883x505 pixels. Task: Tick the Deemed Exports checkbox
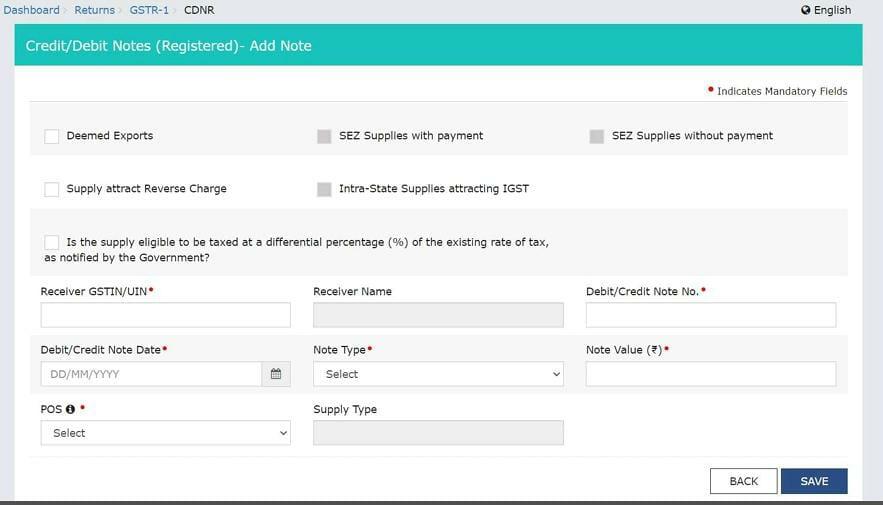[51, 136]
